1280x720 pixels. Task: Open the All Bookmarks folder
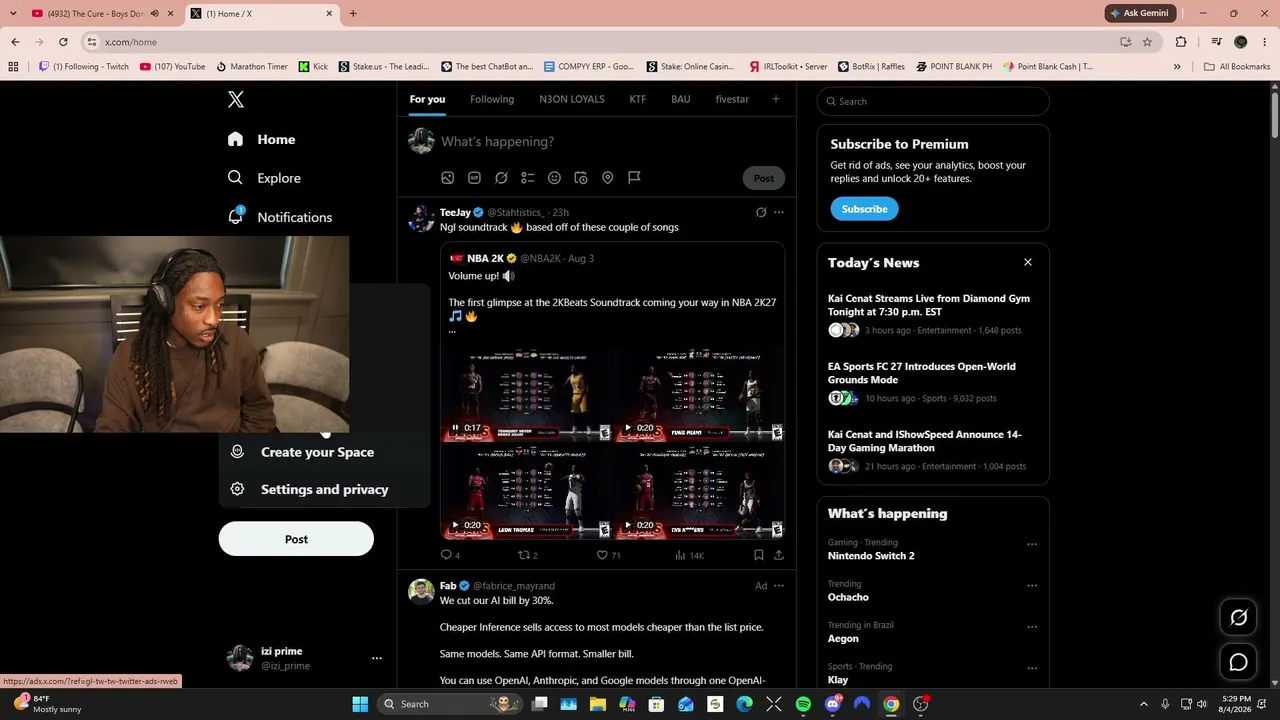tap(1237, 67)
